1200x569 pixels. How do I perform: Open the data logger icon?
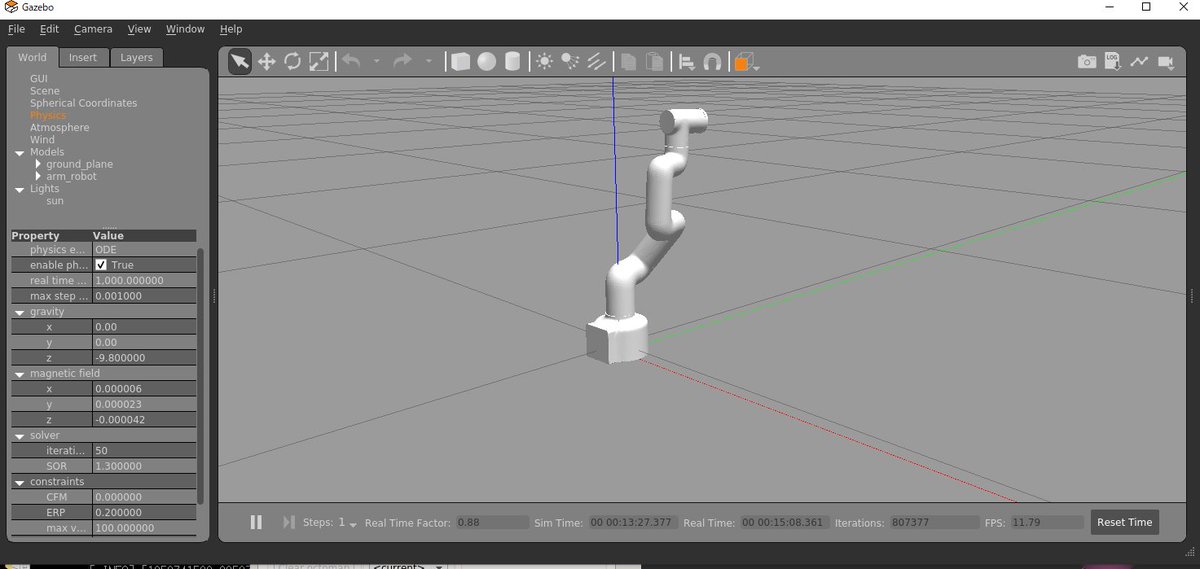point(1113,62)
